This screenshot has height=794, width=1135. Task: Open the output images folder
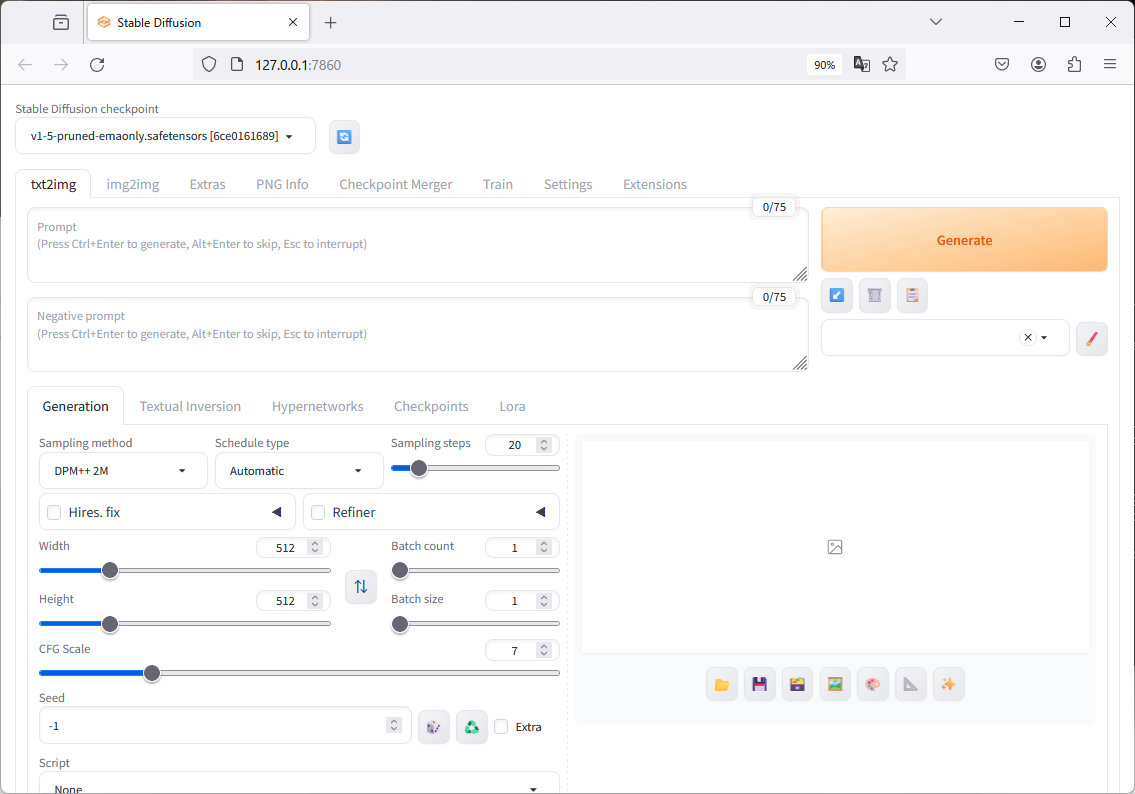[722, 683]
